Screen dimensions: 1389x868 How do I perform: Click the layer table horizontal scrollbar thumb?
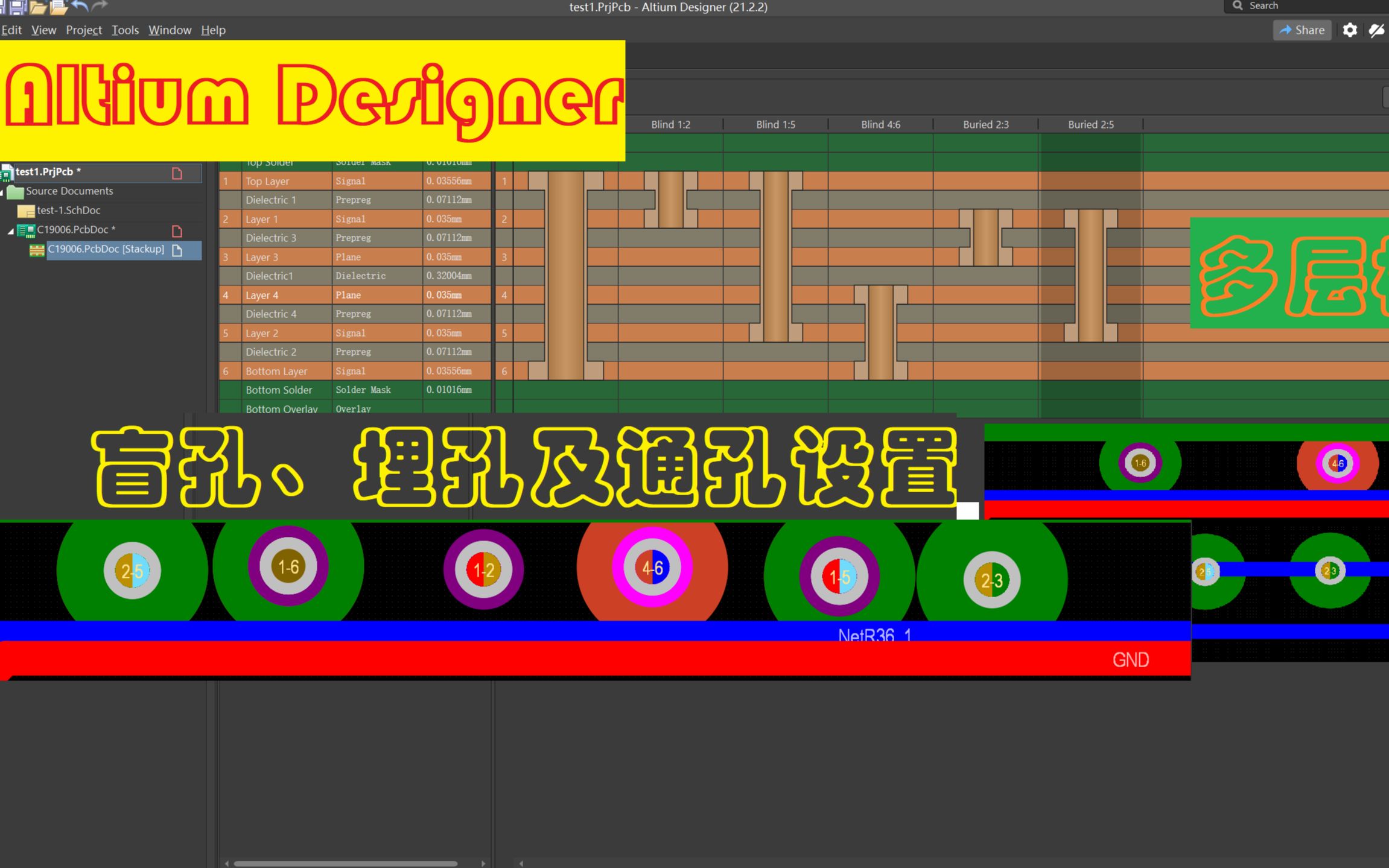coord(345,863)
